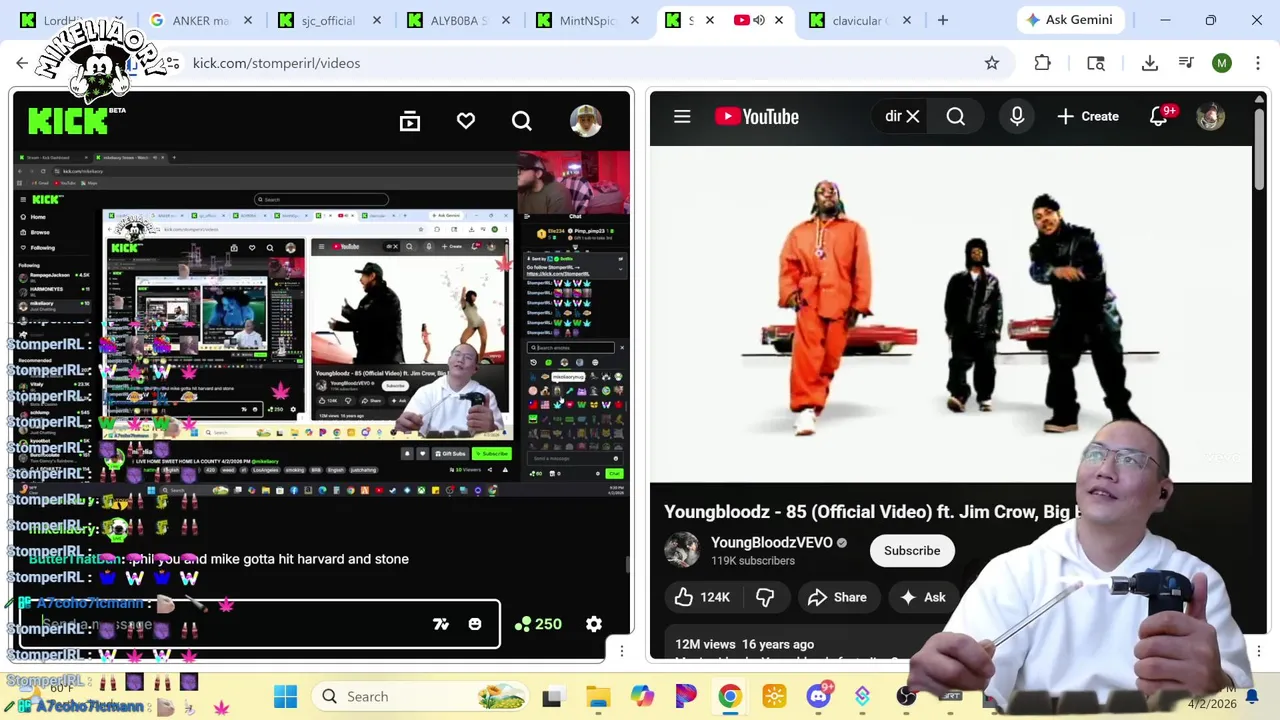The height and width of the screenshot is (720, 1280).
Task: Click the Ask Gemini button
Action: [1071, 20]
